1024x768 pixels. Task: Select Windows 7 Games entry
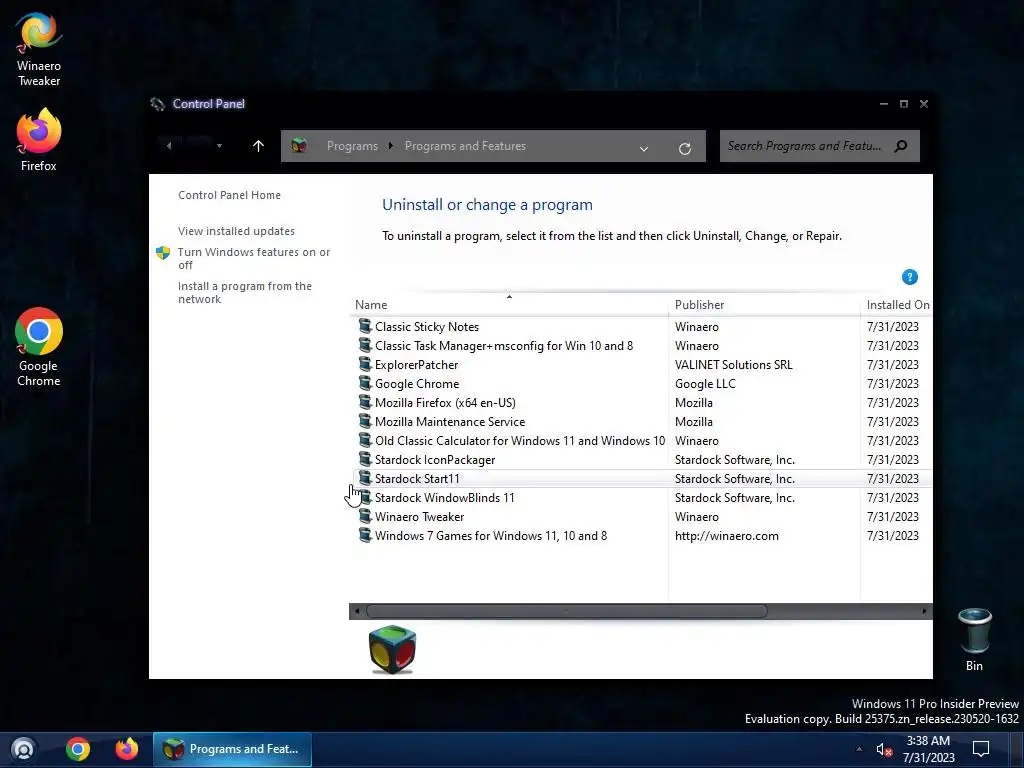click(642, 535)
